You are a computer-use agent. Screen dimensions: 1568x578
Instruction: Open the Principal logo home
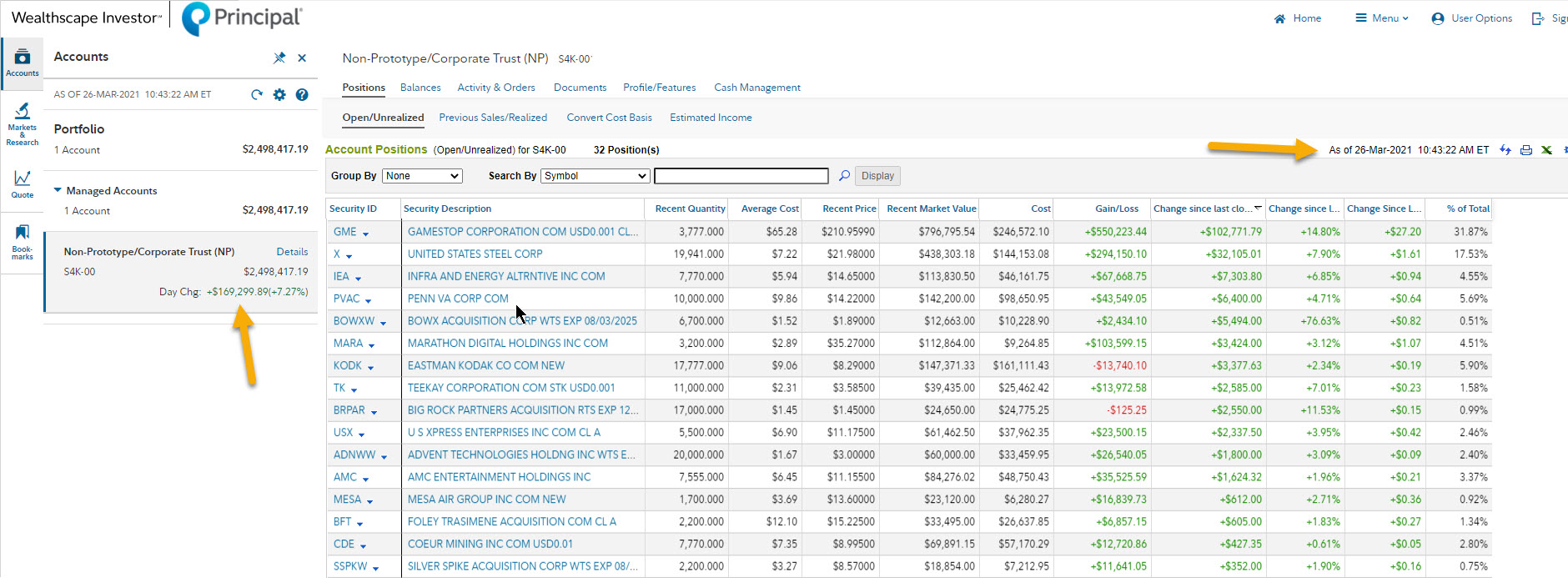[x=242, y=18]
